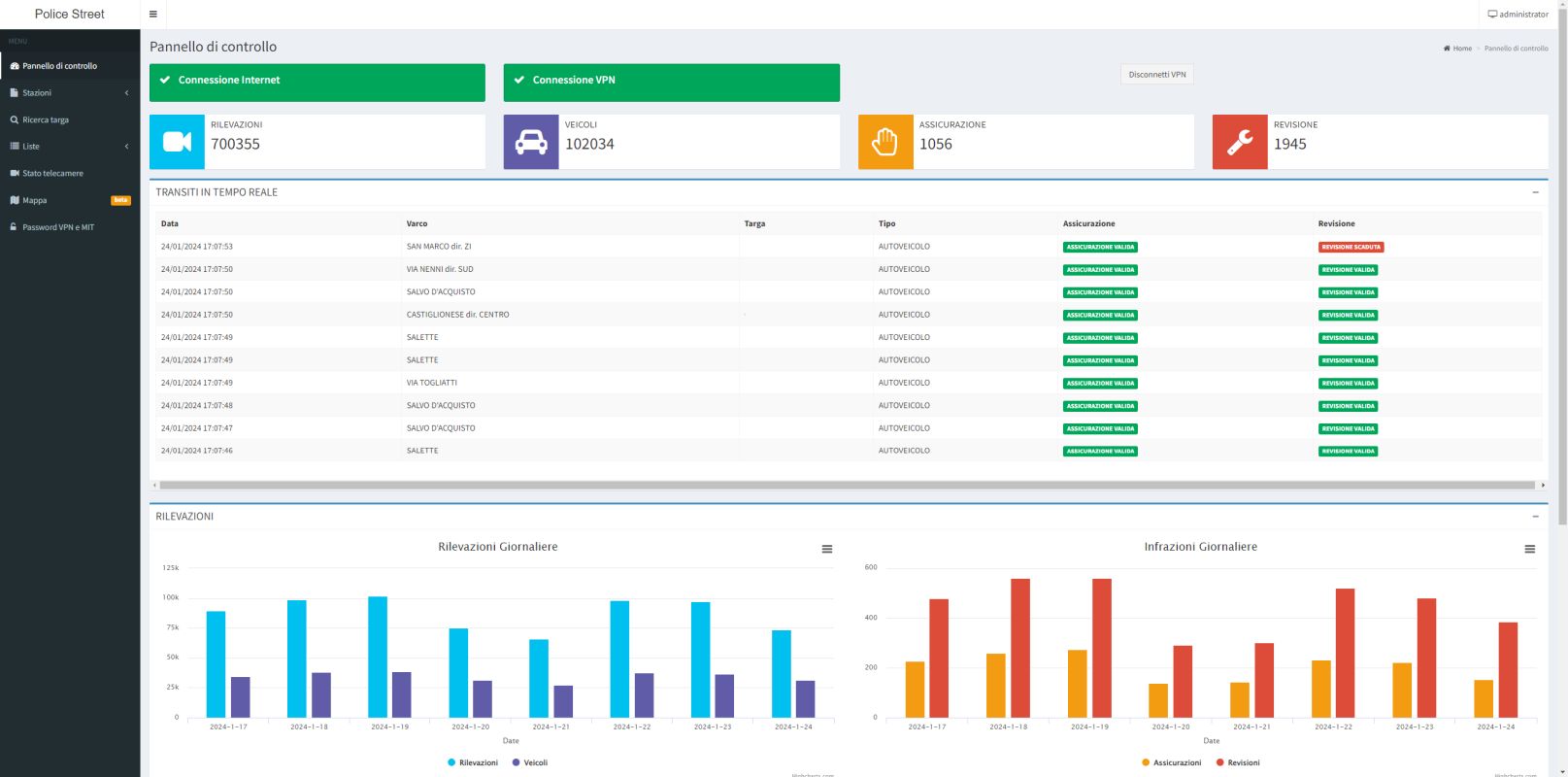Click the transit table horizontal scrollbar
Screen dimensions: 1568x777
click(847, 485)
